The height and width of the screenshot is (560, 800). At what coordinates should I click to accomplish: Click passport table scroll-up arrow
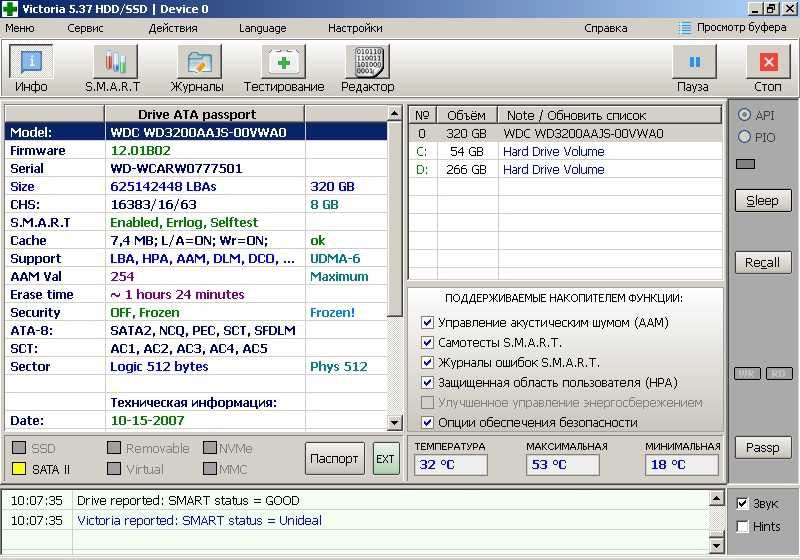click(394, 113)
